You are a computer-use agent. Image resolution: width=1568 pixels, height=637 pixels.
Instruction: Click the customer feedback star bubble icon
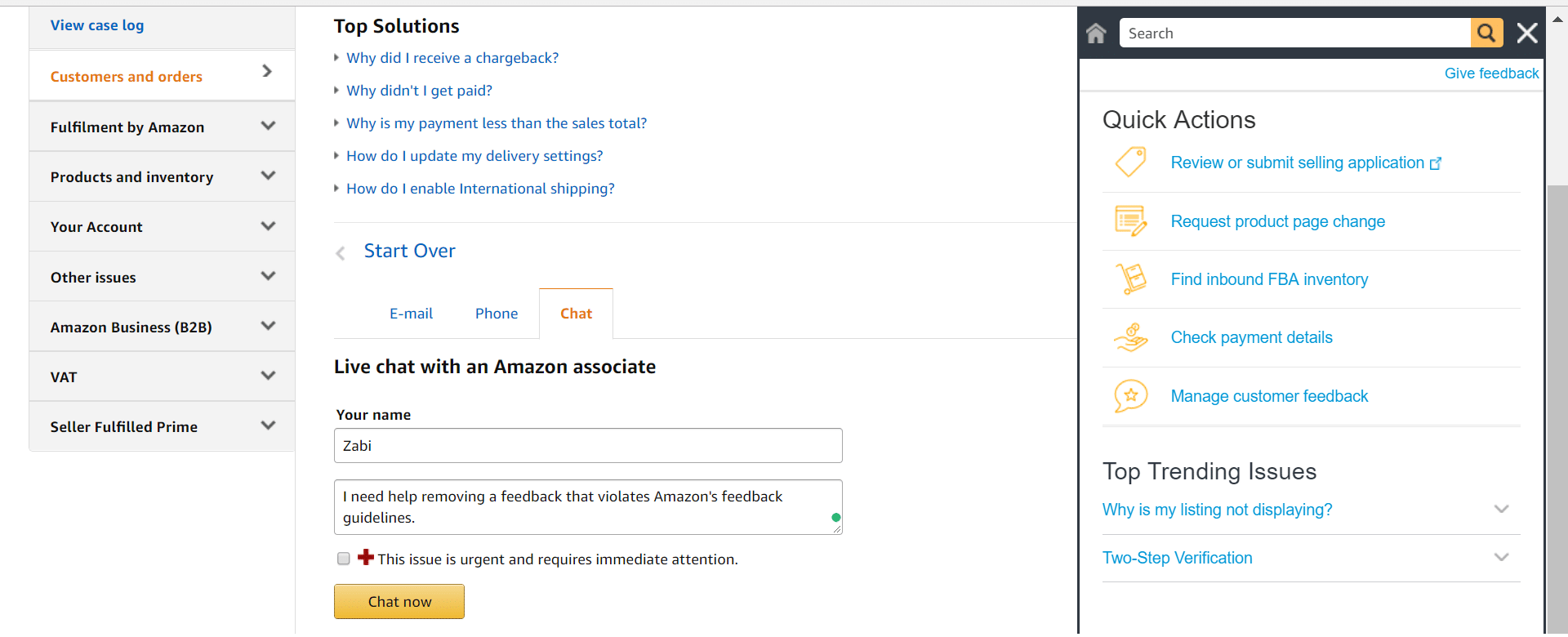pos(1131,396)
